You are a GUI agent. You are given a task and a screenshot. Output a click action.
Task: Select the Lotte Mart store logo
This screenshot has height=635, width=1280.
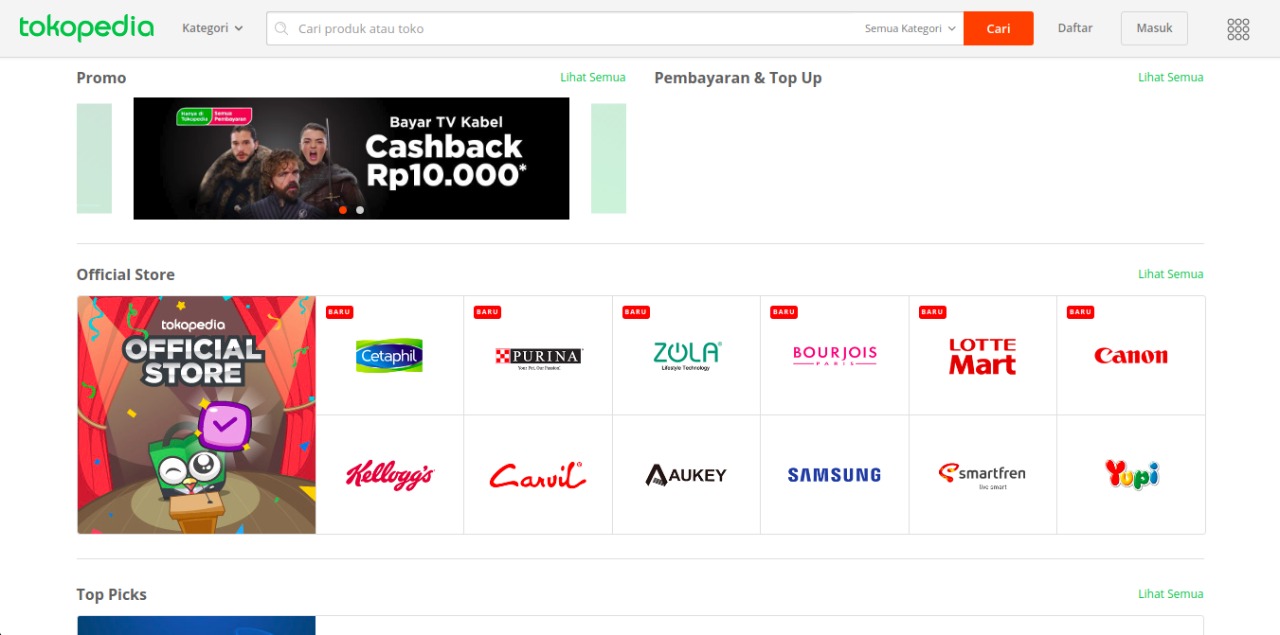[982, 356]
